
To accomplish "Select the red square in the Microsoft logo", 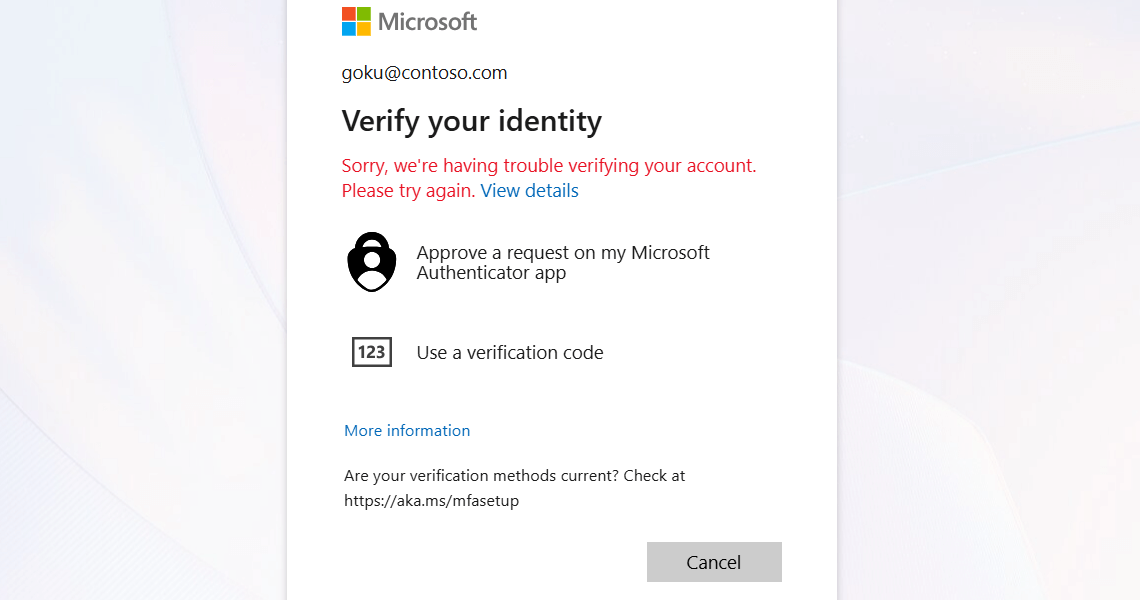I will (x=348, y=14).
